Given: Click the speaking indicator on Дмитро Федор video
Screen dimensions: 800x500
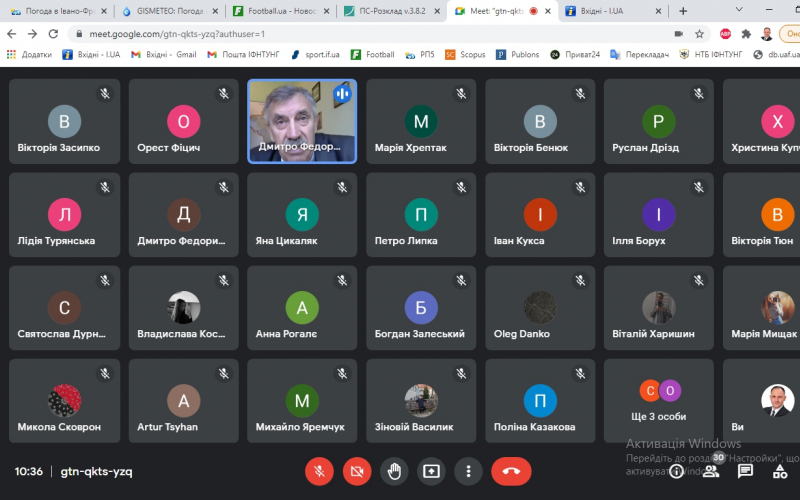Looking at the screenshot, I should (342, 93).
